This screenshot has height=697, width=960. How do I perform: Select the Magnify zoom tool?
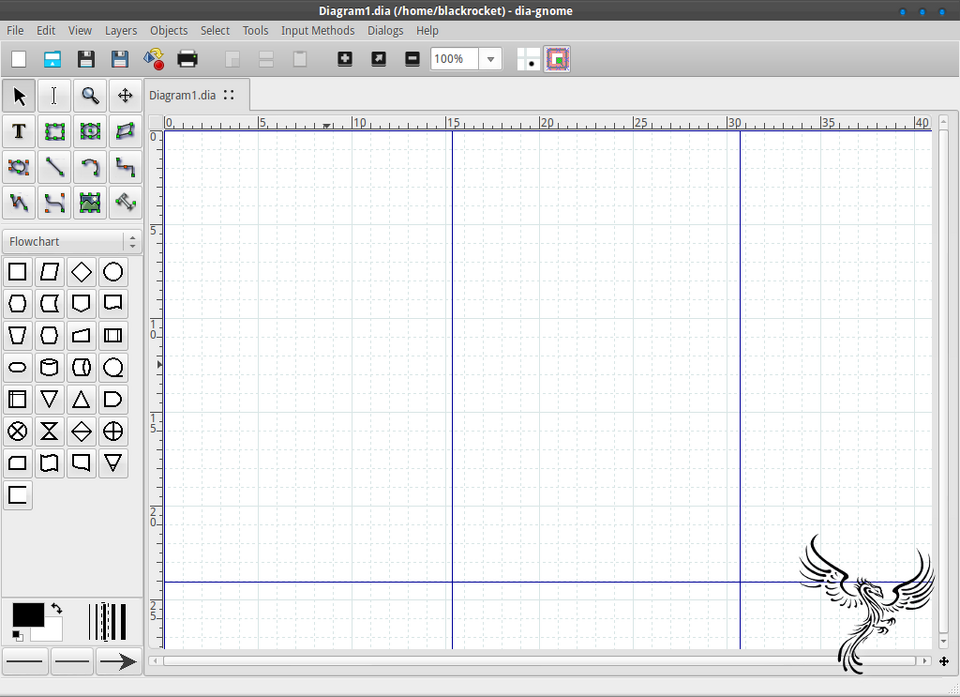point(90,95)
